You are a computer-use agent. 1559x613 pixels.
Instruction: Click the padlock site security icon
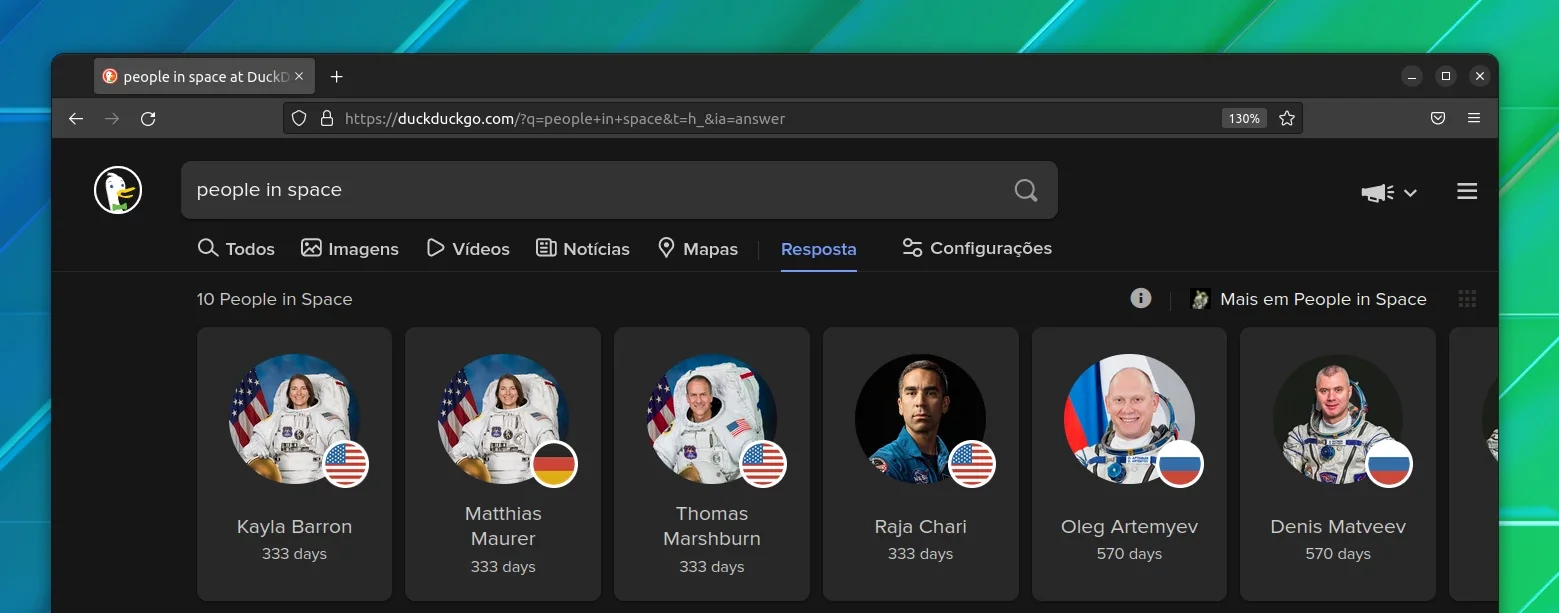pyautogui.click(x=326, y=118)
